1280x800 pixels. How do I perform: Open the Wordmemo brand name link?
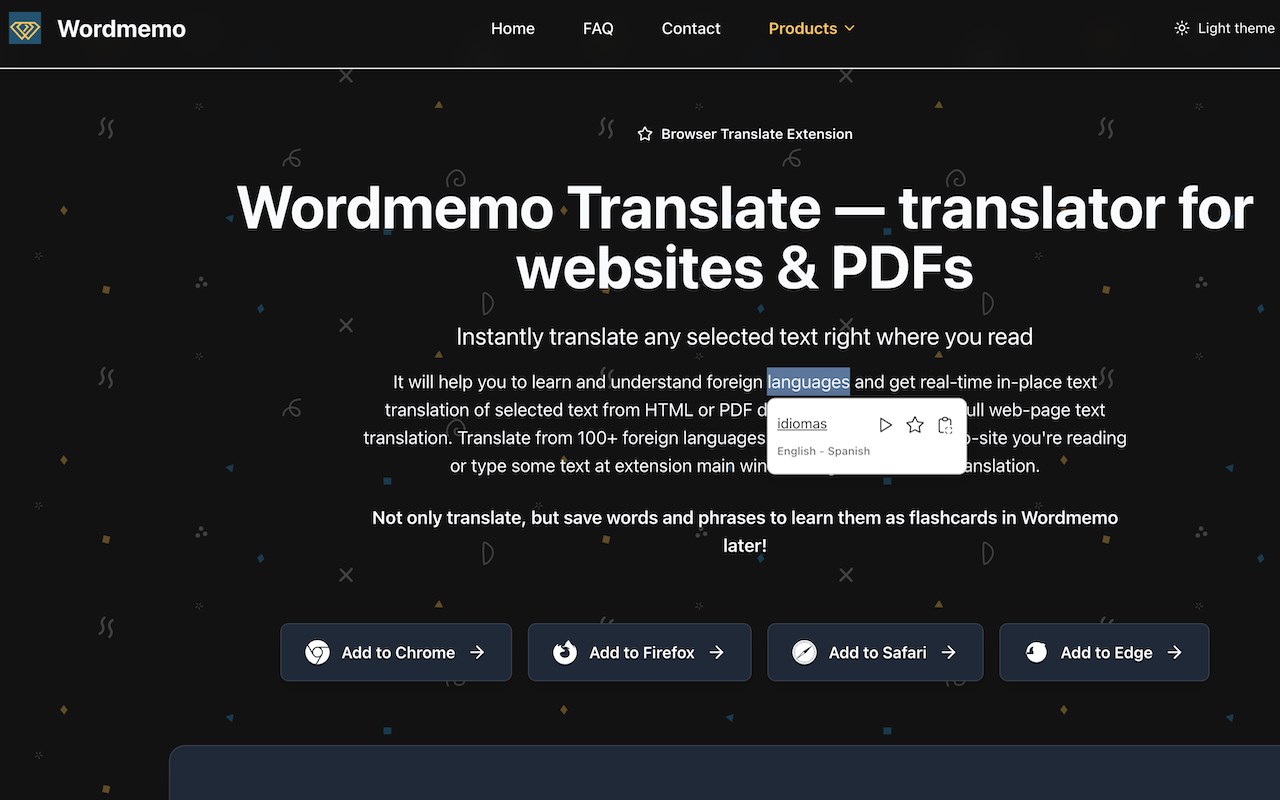121,28
